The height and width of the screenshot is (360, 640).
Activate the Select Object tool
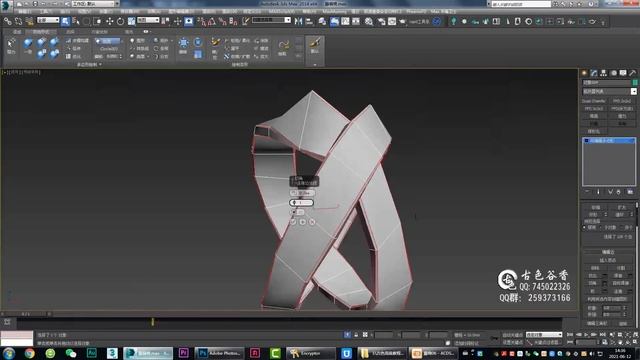[x=65, y=21]
